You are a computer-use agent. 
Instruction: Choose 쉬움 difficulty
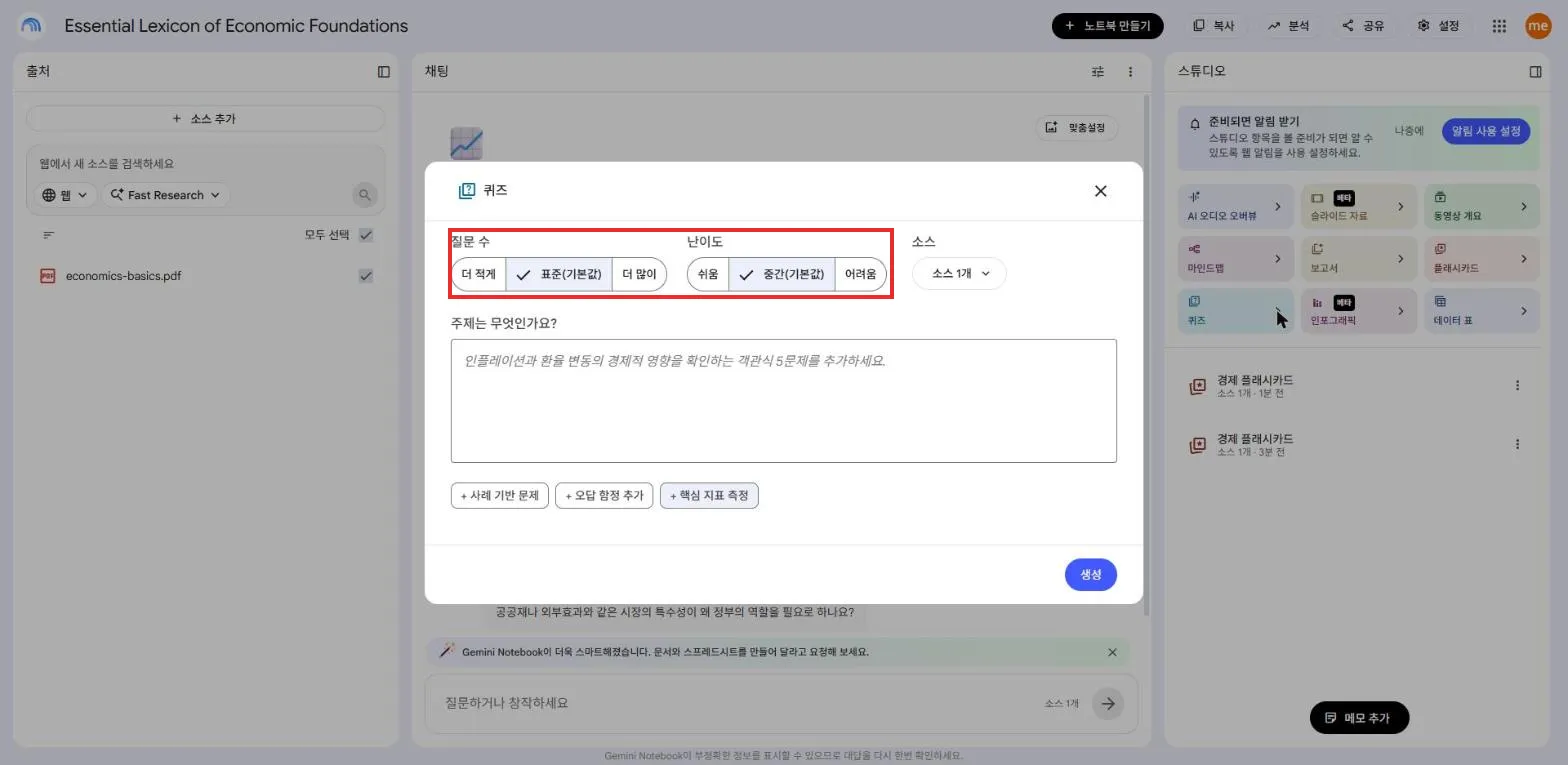coord(708,274)
